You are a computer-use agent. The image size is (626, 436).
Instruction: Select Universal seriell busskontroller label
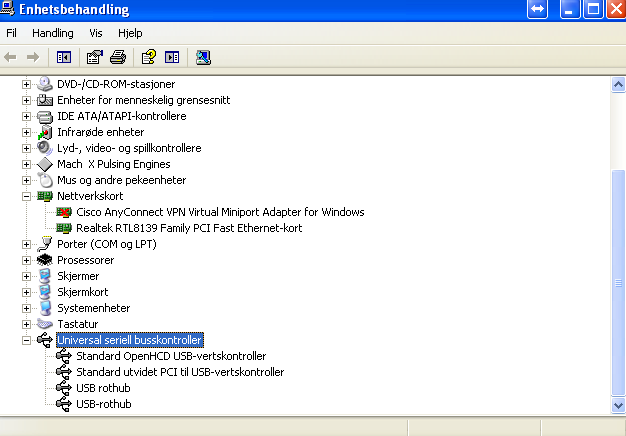[130, 340]
